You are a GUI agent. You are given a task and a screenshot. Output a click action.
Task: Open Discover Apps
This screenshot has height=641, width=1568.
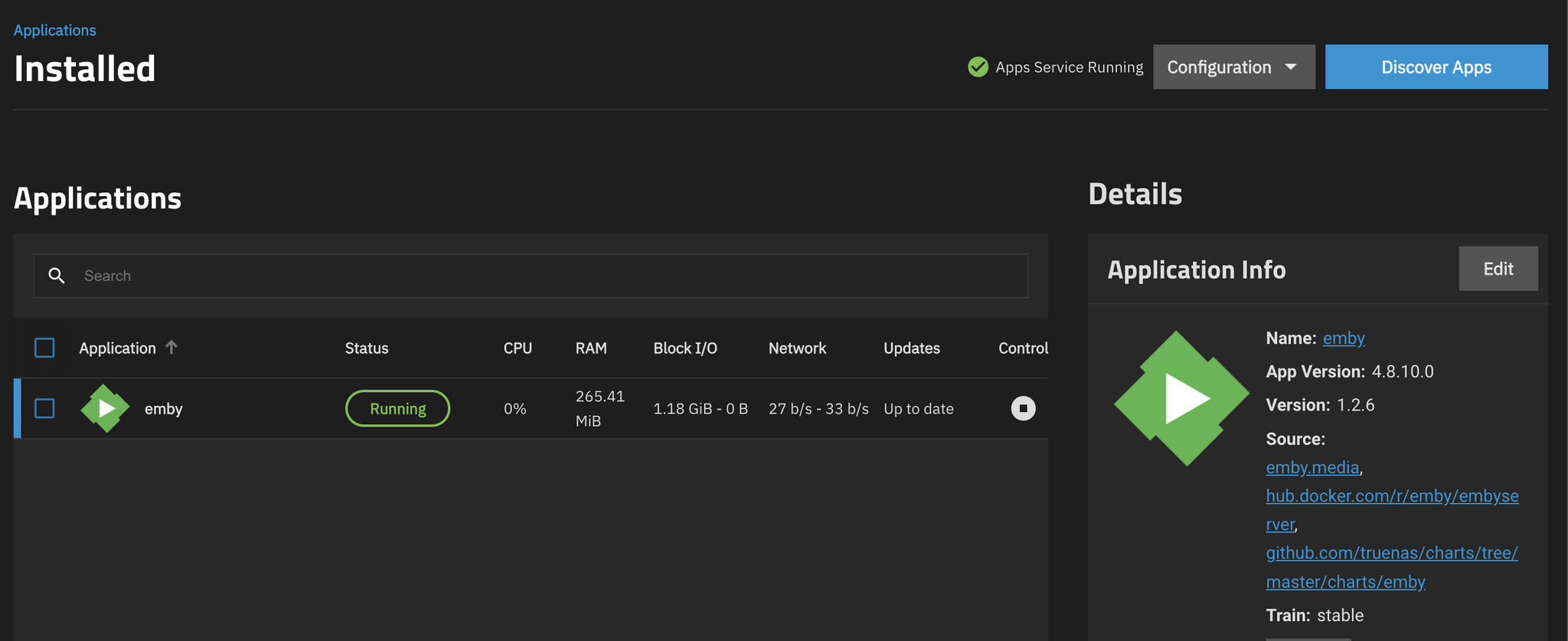coord(1436,67)
